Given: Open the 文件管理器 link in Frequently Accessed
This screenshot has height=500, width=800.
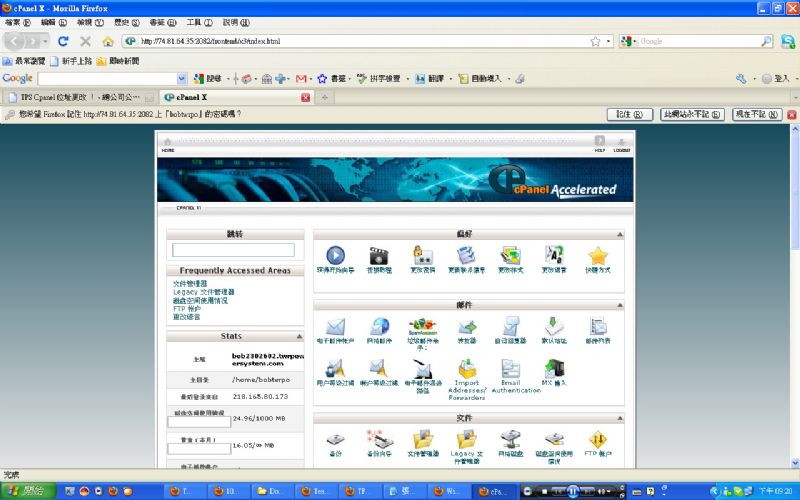Looking at the screenshot, I should pos(190,284).
